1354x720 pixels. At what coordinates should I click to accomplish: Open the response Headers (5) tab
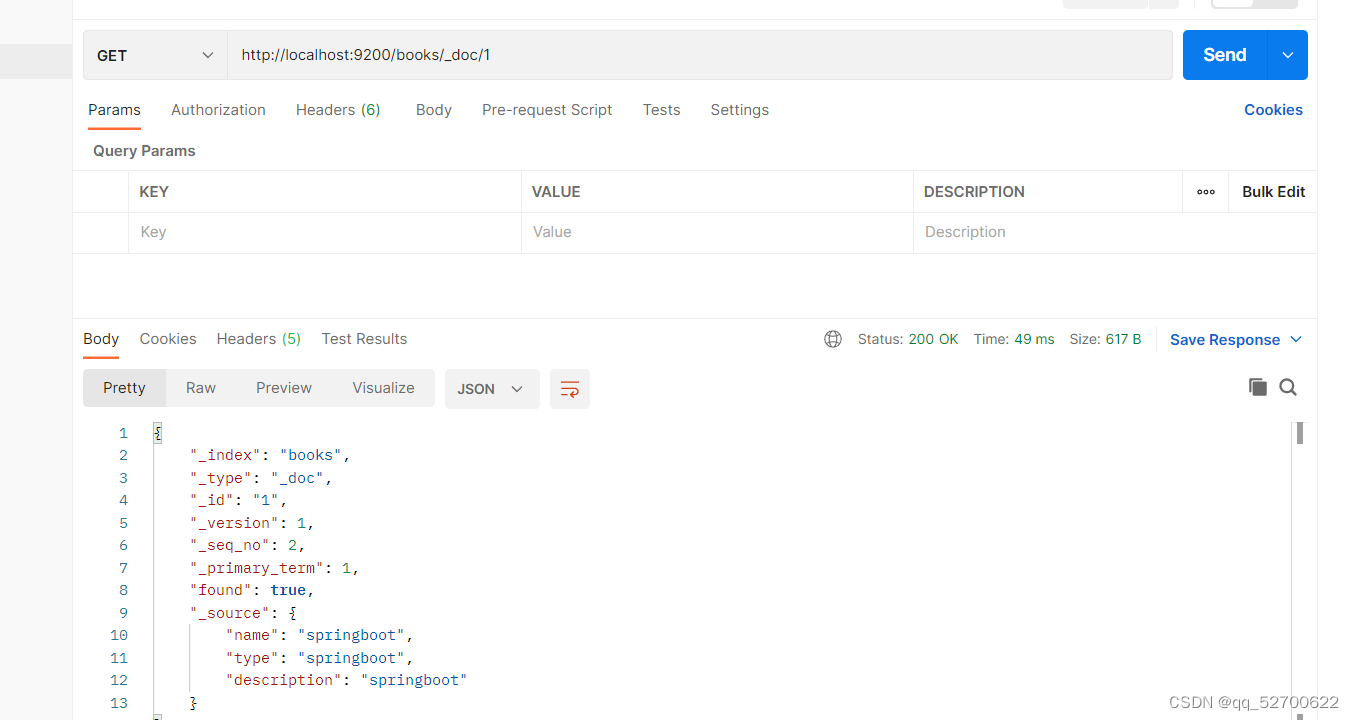point(259,339)
